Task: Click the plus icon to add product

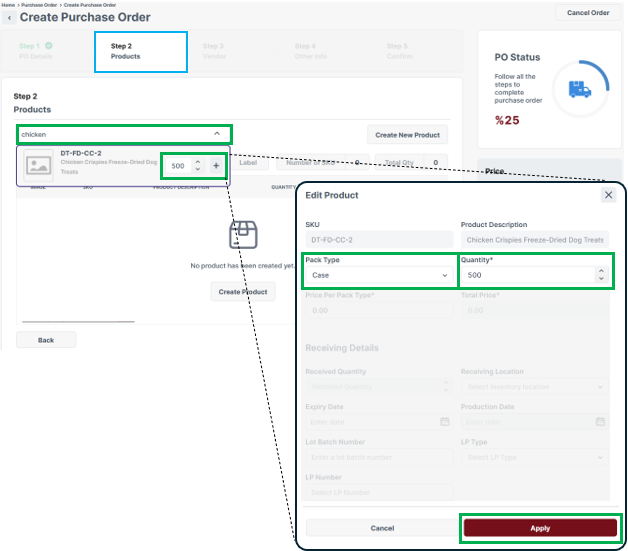Action: [216, 165]
